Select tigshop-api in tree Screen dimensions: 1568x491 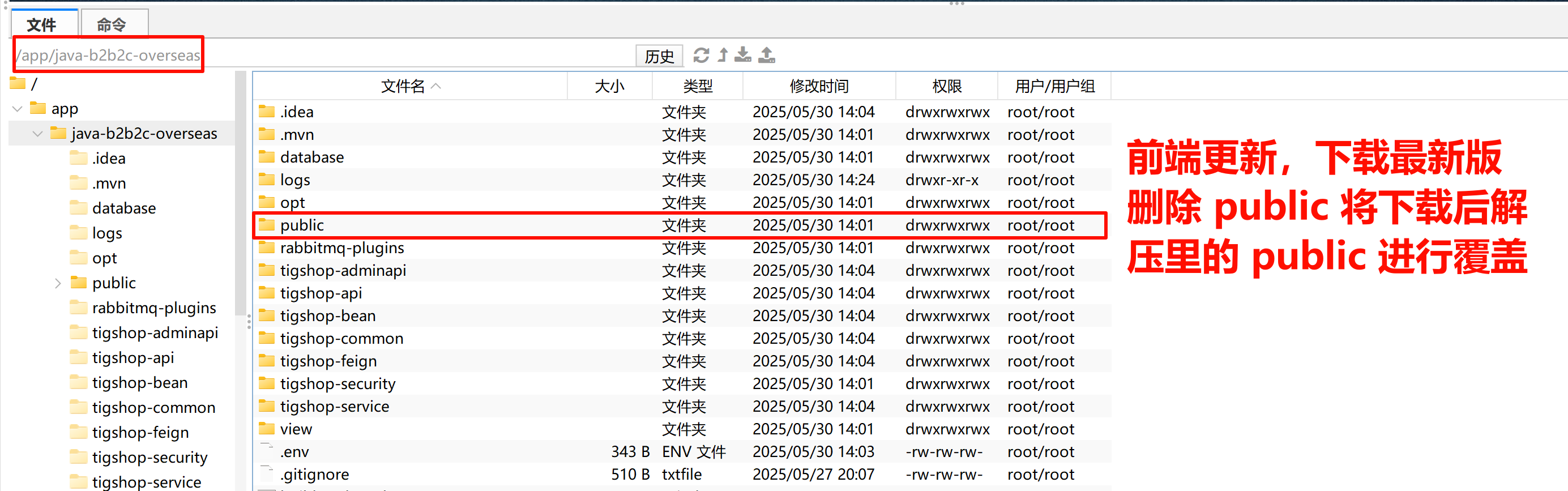pos(122,358)
